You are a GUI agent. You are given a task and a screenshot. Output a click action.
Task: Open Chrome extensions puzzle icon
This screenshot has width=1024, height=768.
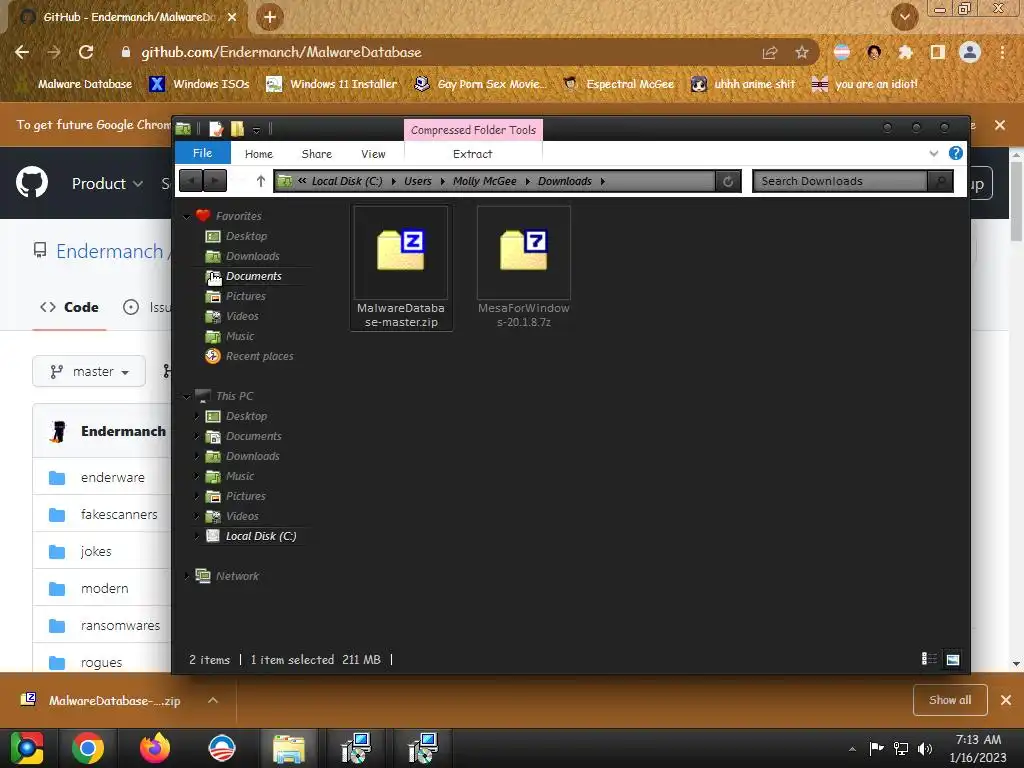pos(905,52)
